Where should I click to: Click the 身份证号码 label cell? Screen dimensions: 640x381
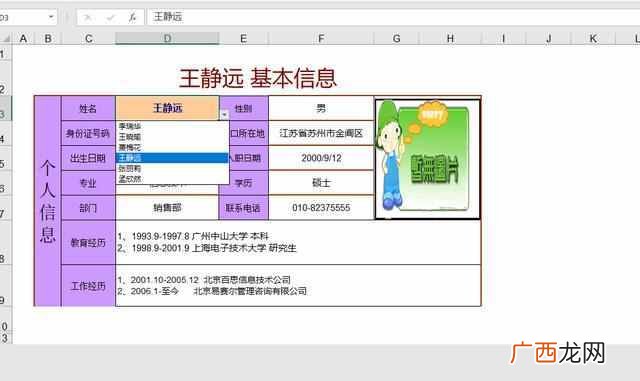coord(88,133)
